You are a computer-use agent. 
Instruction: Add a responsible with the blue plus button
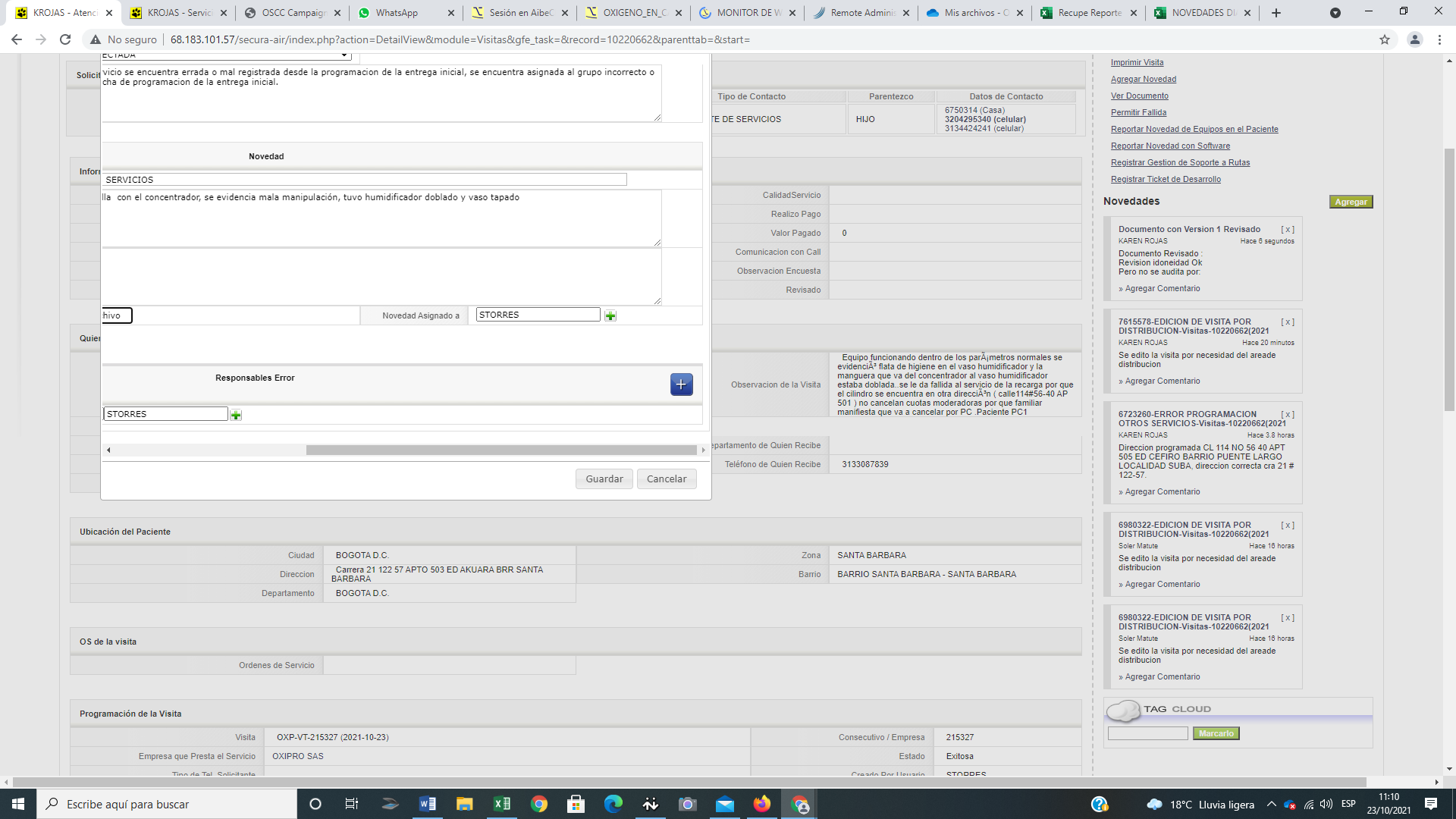[681, 384]
